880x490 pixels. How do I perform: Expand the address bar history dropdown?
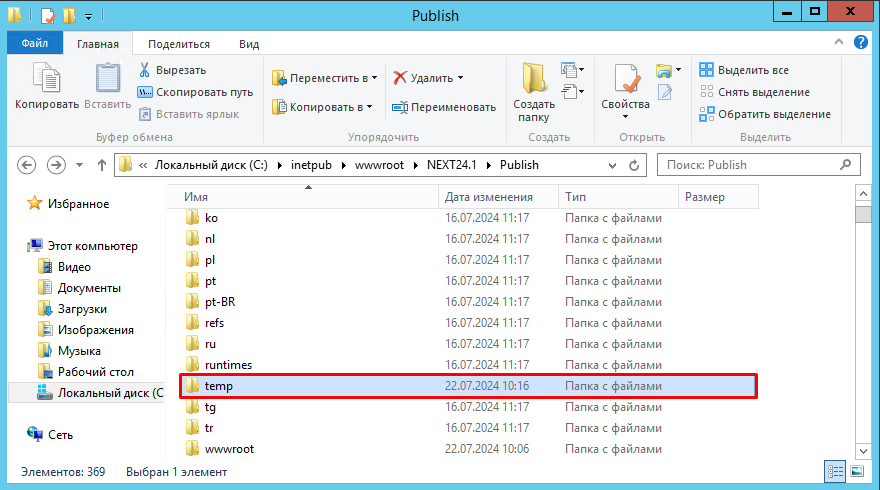pyautogui.click(x=612, y=166)
